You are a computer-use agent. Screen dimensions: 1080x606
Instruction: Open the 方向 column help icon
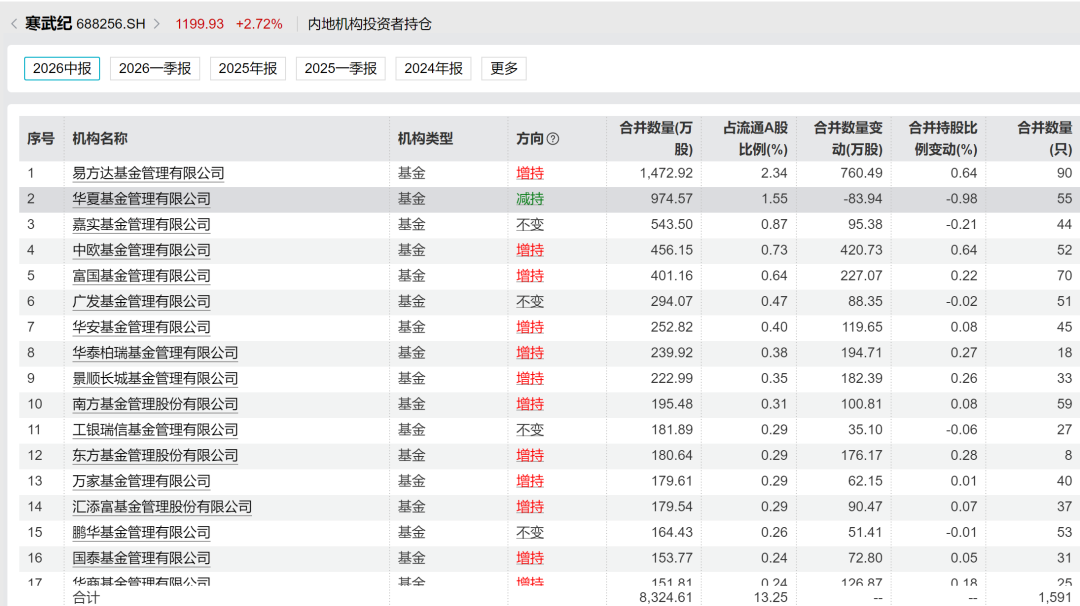click(552, 139)
